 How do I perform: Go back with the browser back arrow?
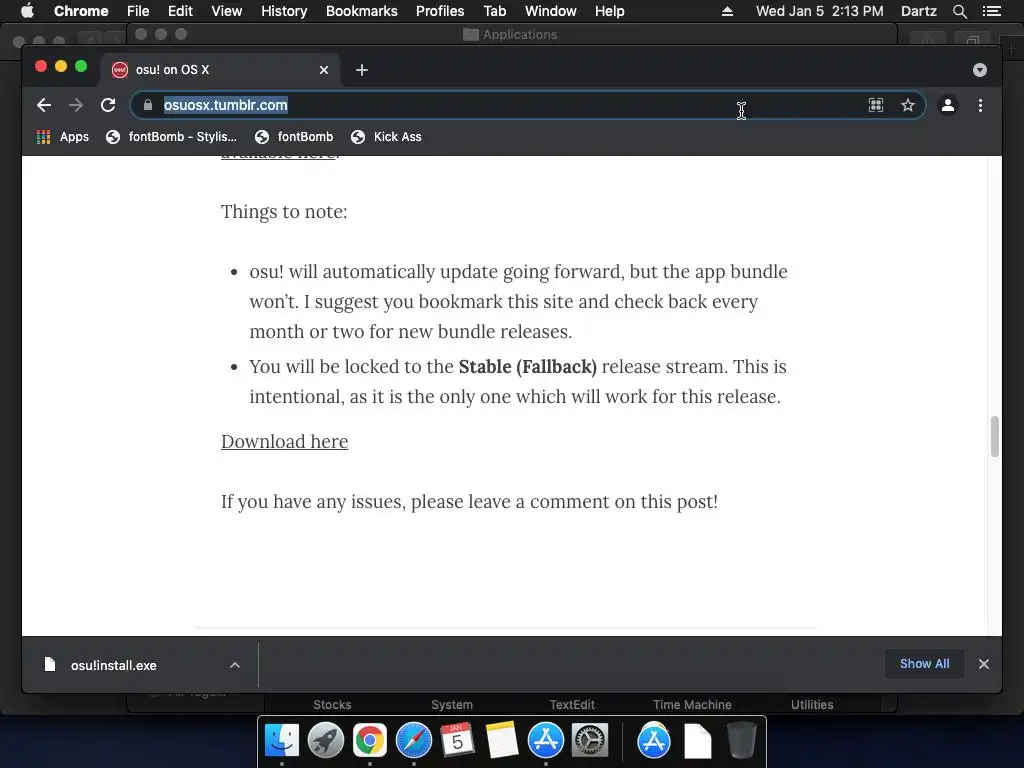click(44, 105)
